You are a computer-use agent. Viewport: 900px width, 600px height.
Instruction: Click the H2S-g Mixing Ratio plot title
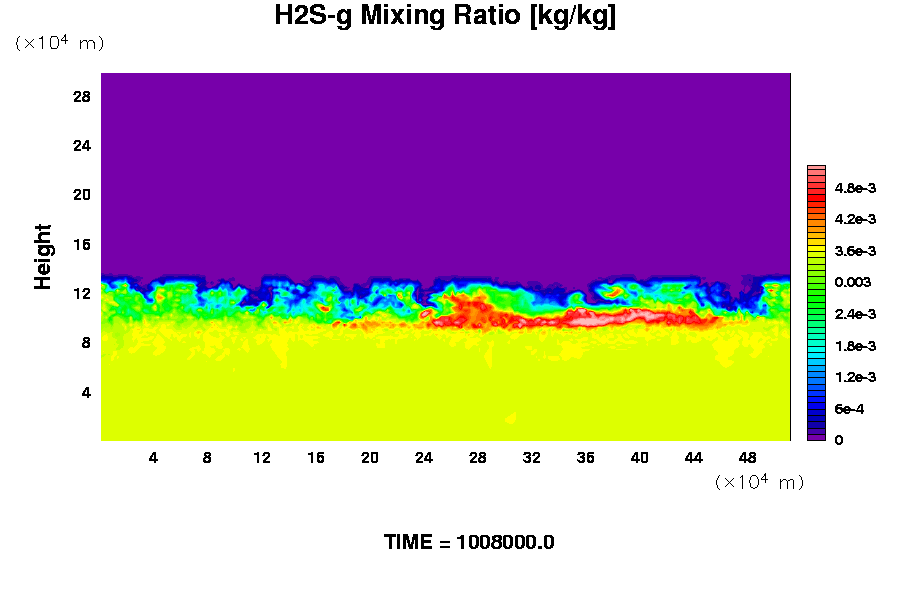point(445,17)
